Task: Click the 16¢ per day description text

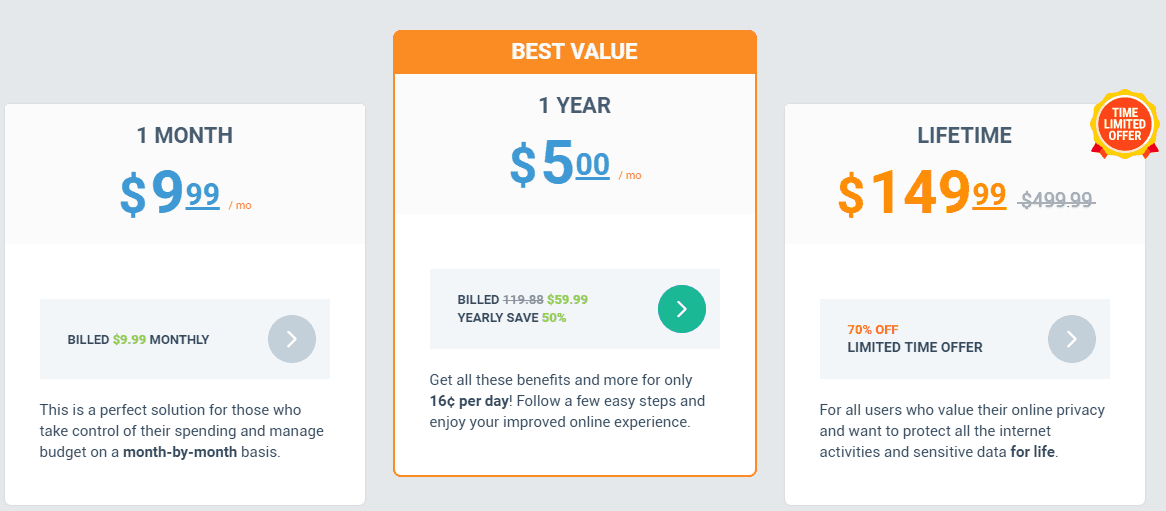Action: [x=567, y=402]
